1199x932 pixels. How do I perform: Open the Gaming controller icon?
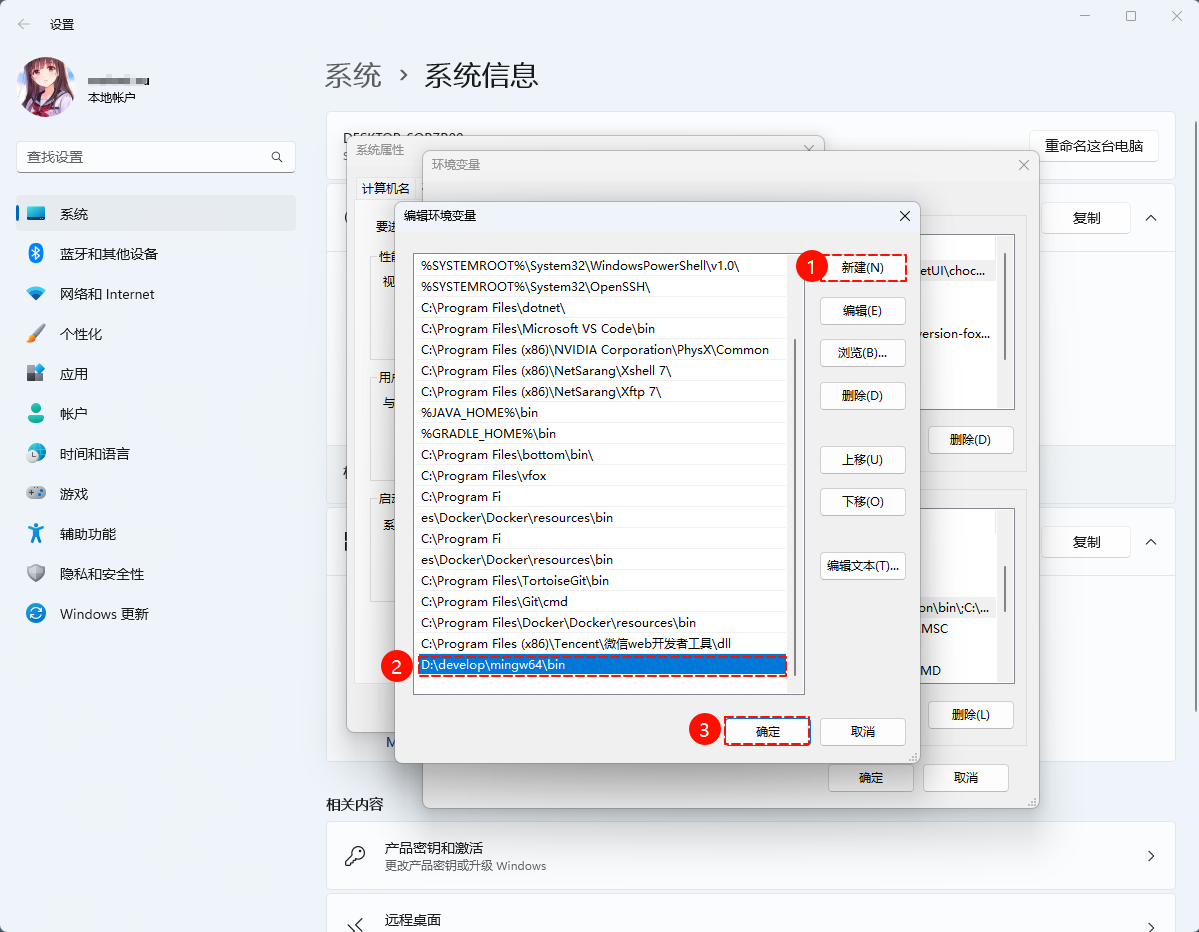click(x=36, y=494)
